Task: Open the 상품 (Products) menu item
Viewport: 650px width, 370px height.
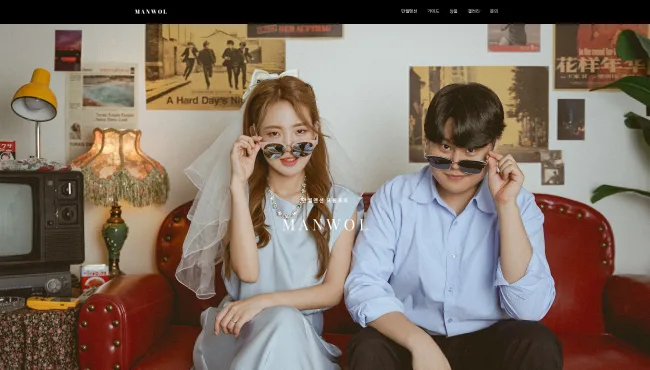Action: coord(453,11)
